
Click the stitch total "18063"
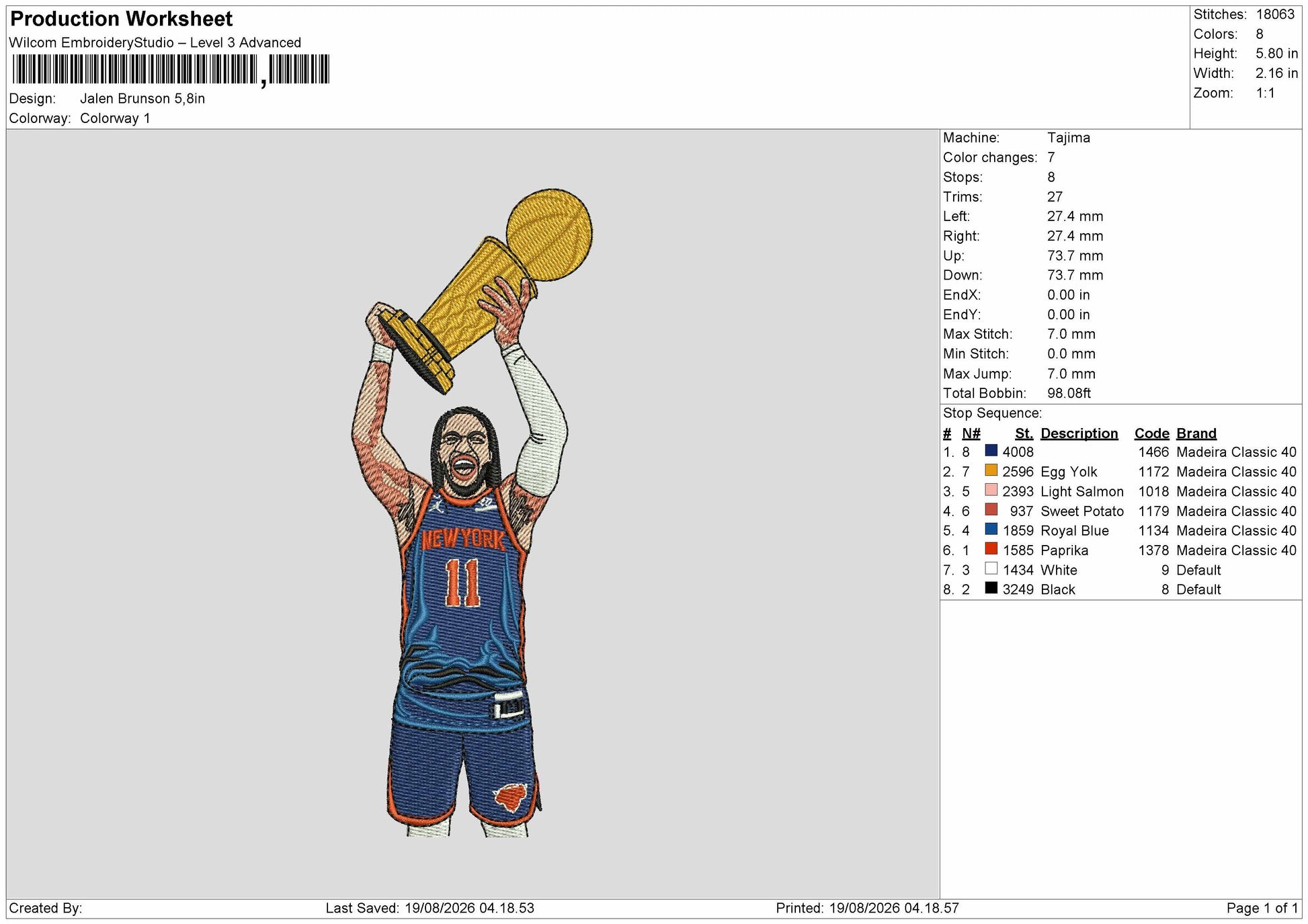1275,14
